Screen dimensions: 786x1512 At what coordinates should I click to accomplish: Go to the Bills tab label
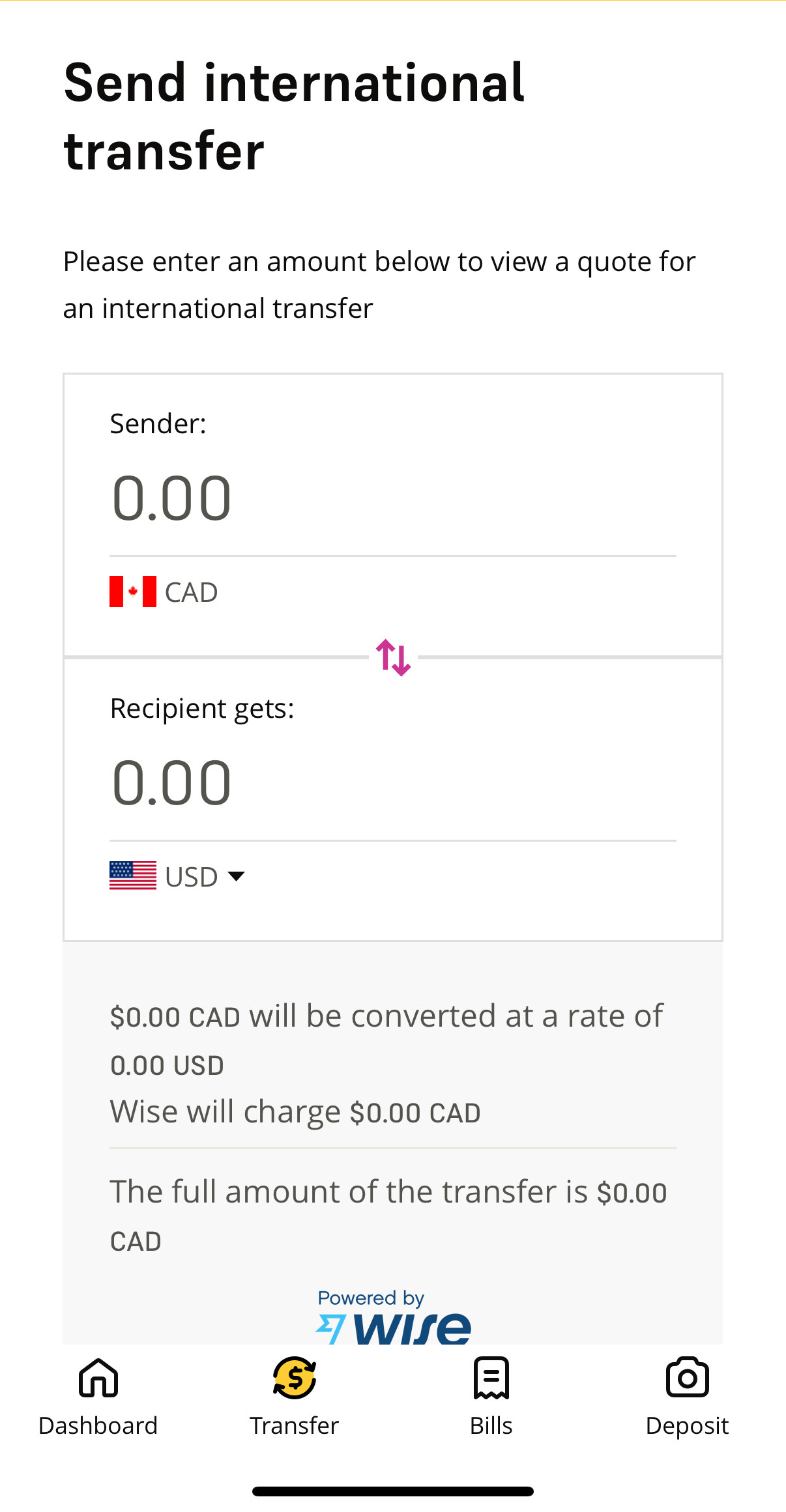click(491, 1425)
